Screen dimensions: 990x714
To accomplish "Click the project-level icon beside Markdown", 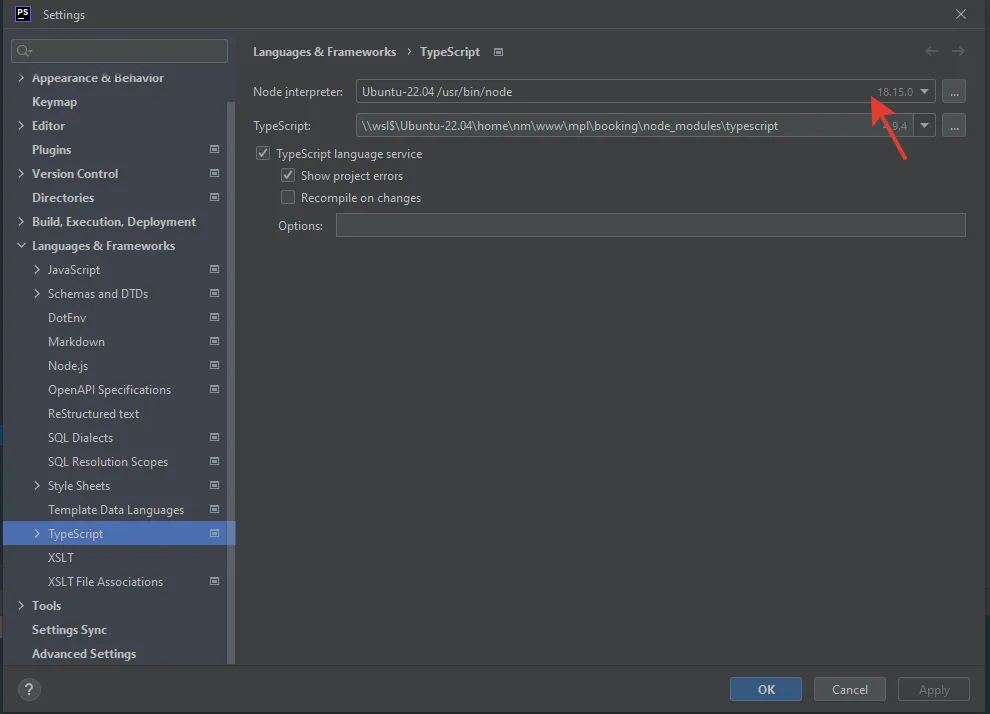I will tap(215, 341).
